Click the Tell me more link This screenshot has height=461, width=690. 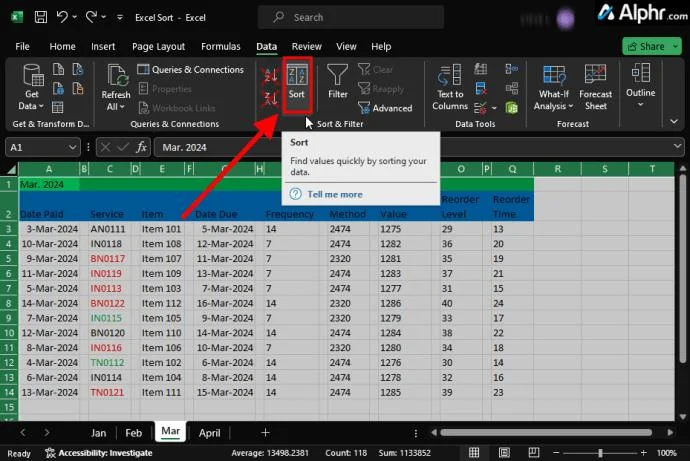(x=334, y=194)
